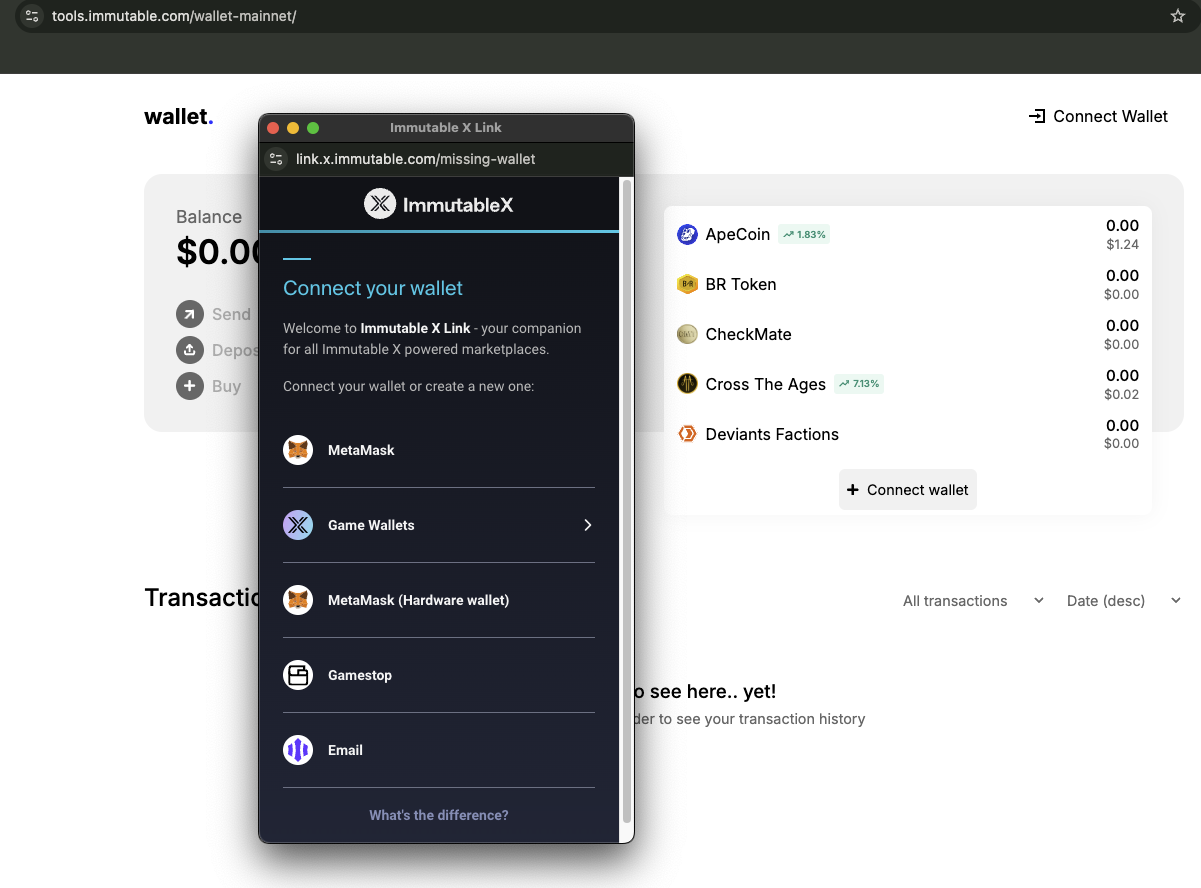This screenshot has height=888, width=1201.
Task: Click the MetaMask fox icon
Action: coord(298,450)
